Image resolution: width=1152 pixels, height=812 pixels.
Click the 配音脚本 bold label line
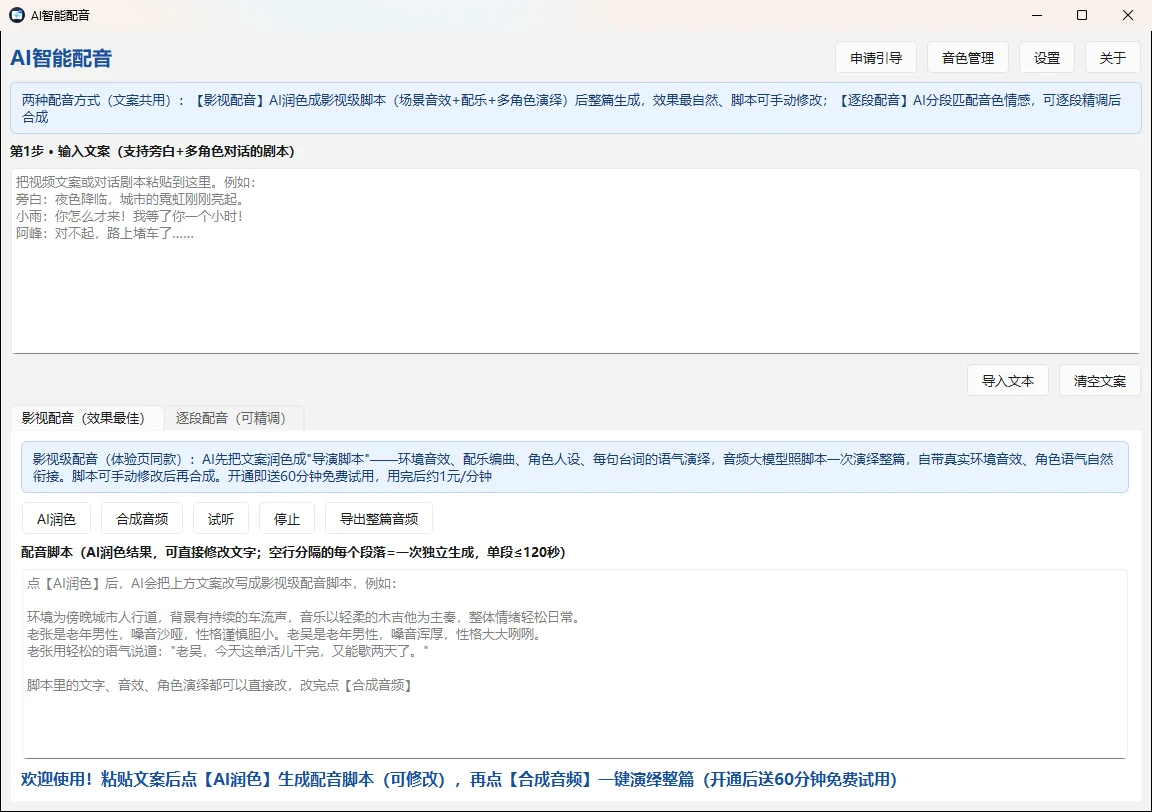point(294,552)
